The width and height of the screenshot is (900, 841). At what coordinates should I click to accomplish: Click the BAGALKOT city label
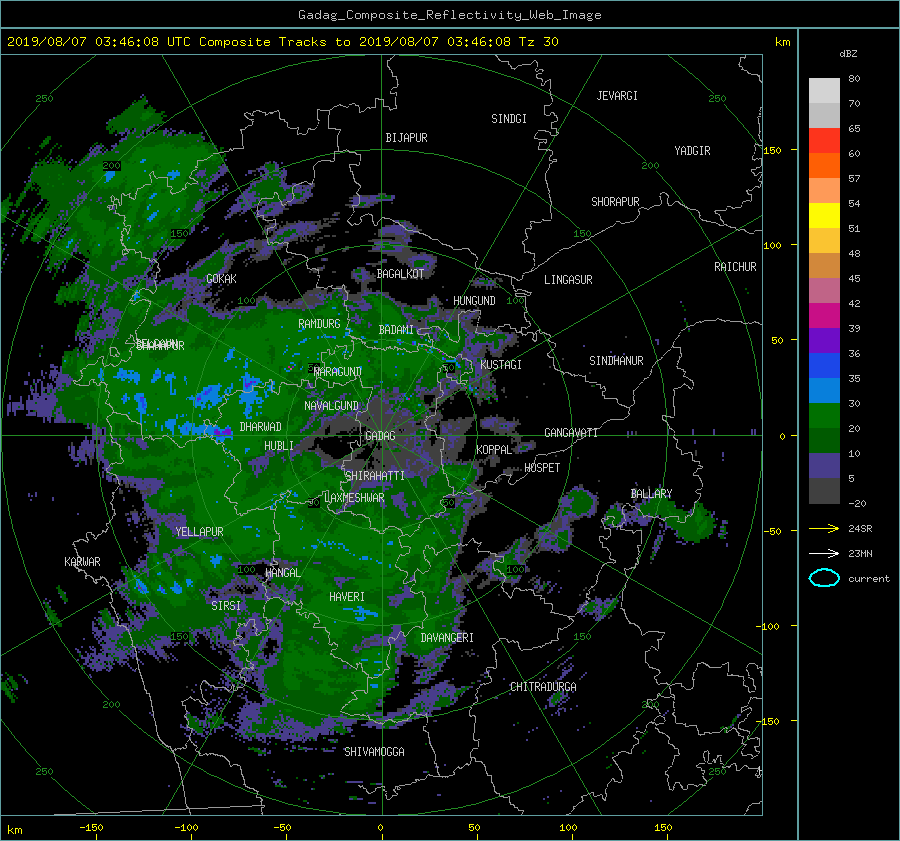coord(400,274)
